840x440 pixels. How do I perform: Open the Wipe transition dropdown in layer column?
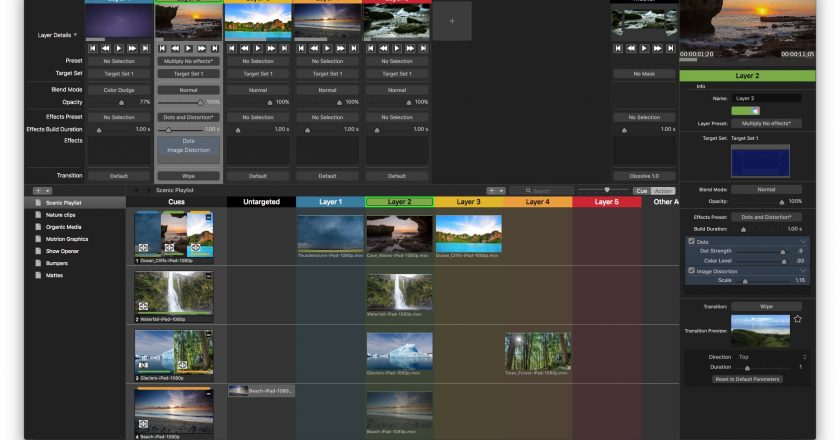click(189, 176)
